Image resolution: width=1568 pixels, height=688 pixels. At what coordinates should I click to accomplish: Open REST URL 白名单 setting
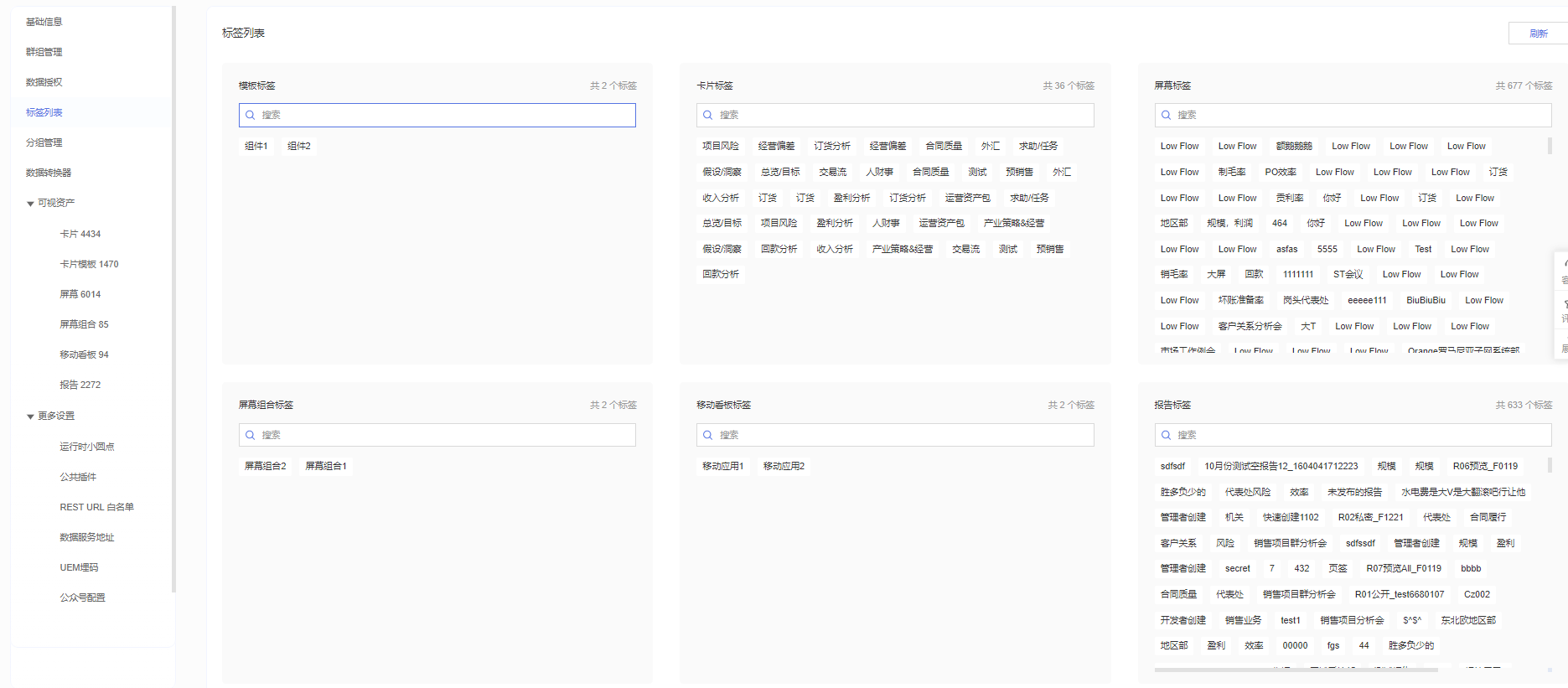click(x=96, y=507)
